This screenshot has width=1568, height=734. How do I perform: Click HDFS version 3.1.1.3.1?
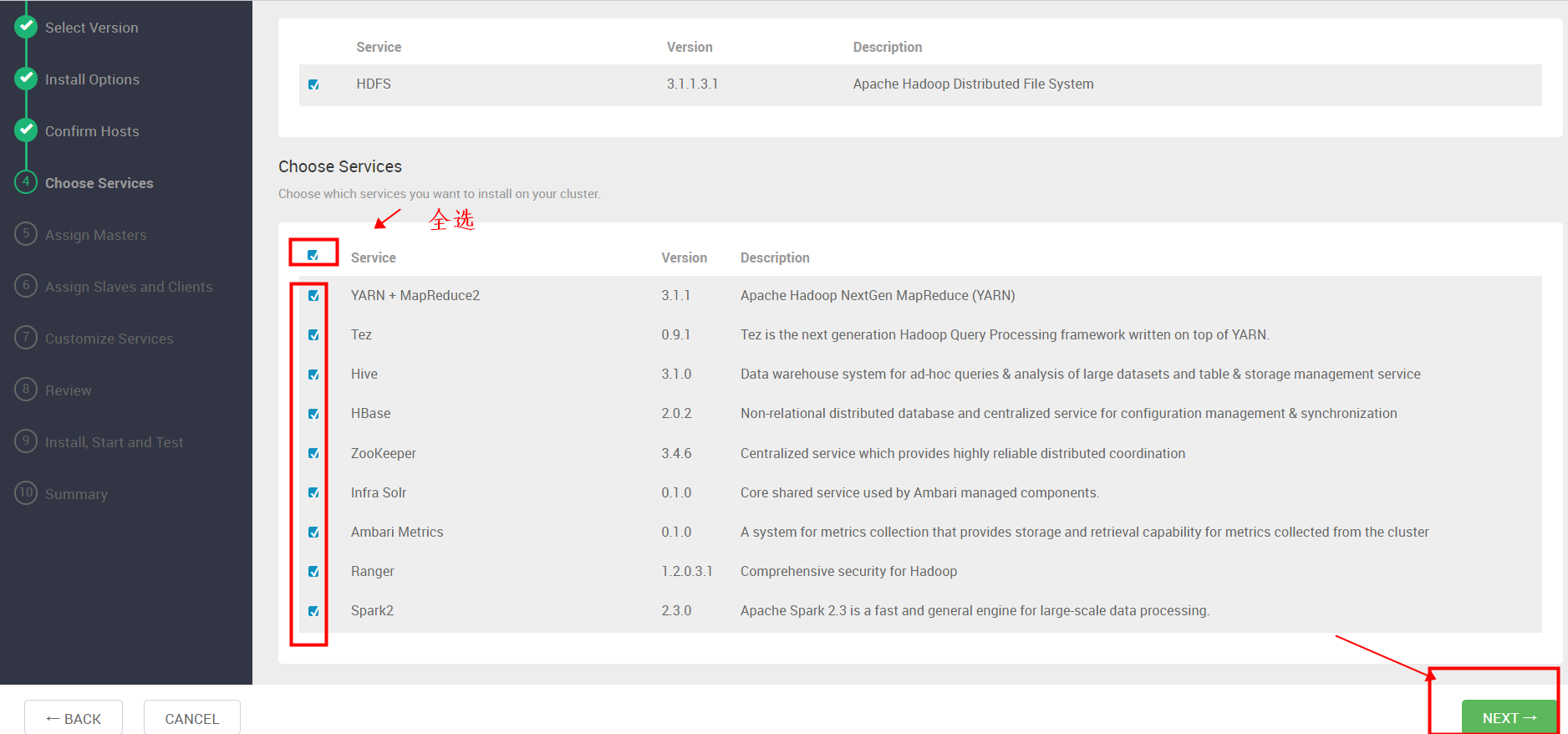(693, 84)
